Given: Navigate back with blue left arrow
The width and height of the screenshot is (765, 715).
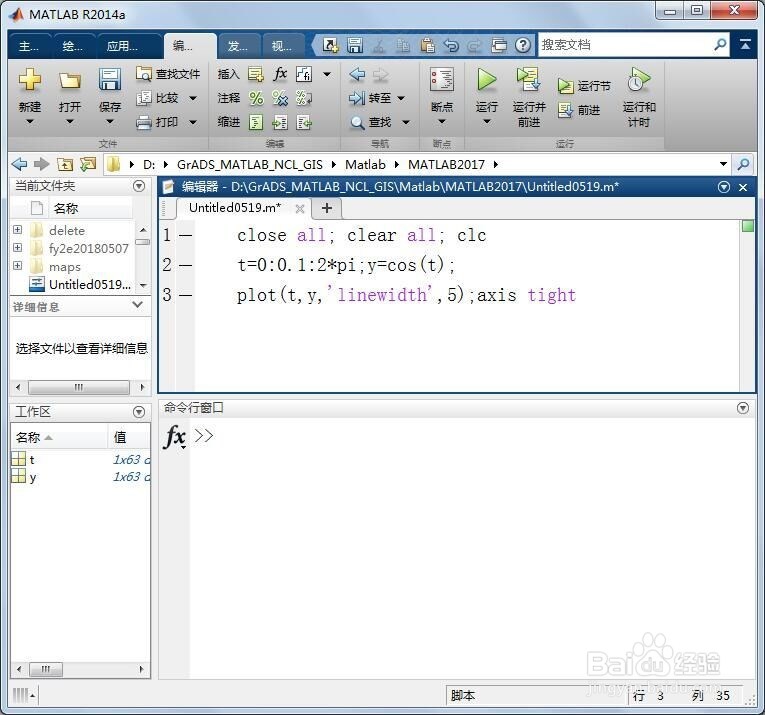Looking at the screenshot, I should tap(357, 74).
